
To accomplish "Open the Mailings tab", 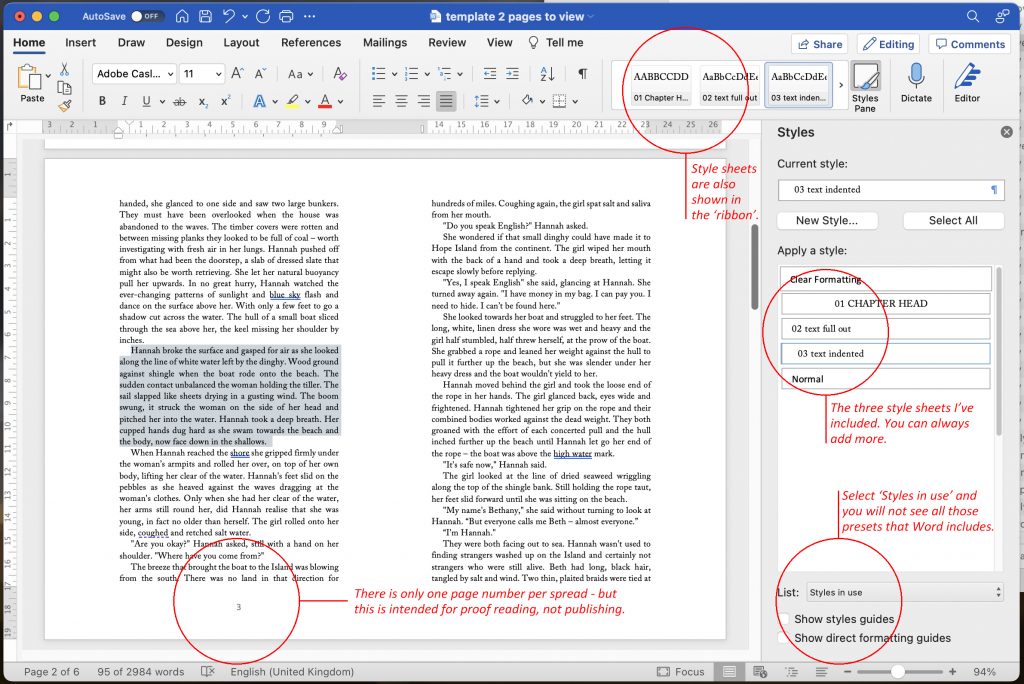I will coord(385,42).
